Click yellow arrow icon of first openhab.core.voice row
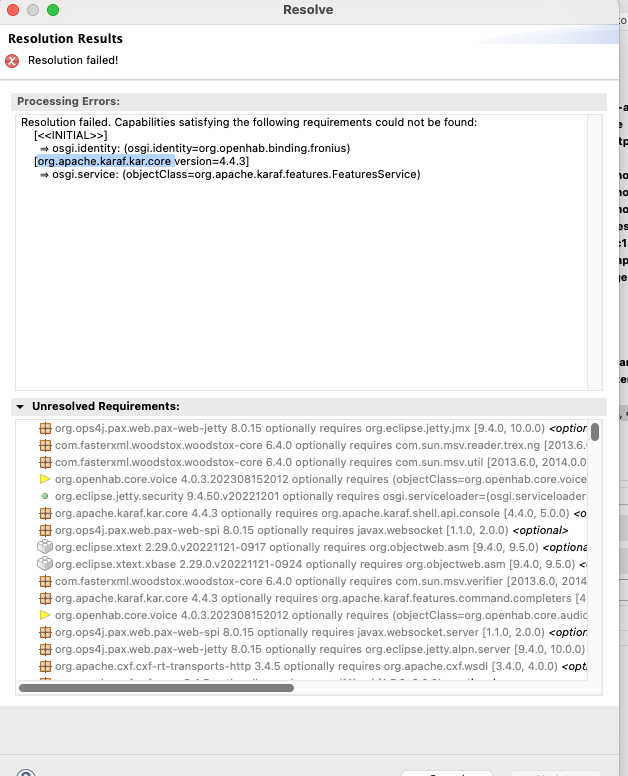The image size is (628, 776). pos(45,479)
